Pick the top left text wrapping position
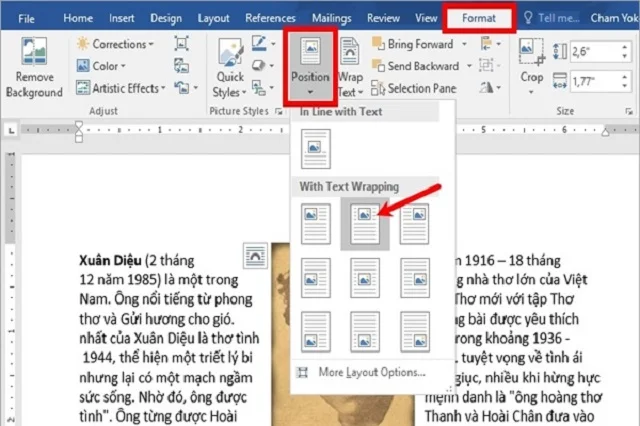The height and width of the screenshot is (426, 640). (x=314, y=219)
